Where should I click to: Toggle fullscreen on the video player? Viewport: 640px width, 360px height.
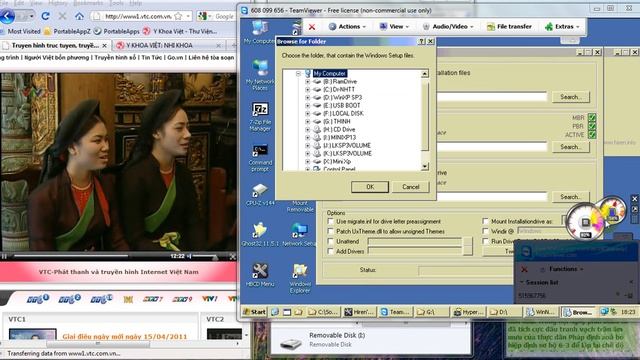pos(232,256)
